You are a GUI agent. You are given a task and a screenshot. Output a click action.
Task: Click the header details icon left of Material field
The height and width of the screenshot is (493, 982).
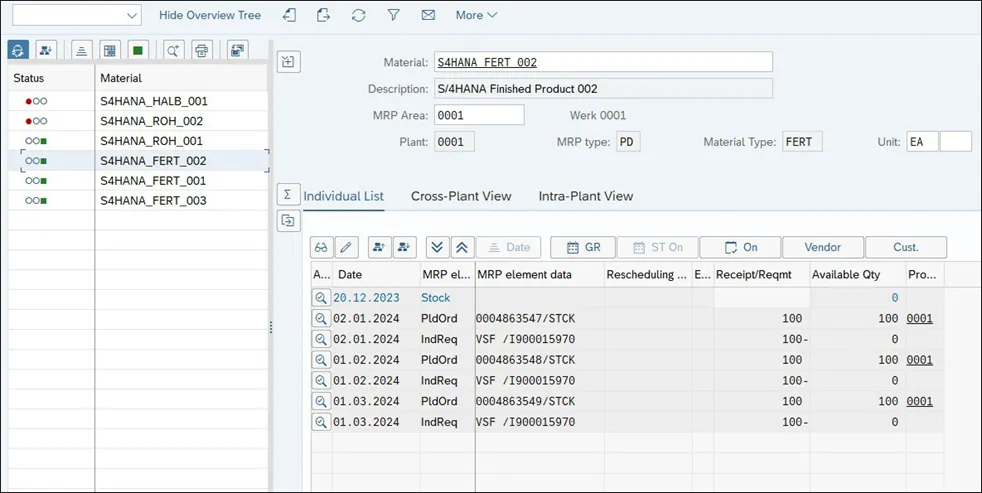(288, 62)
